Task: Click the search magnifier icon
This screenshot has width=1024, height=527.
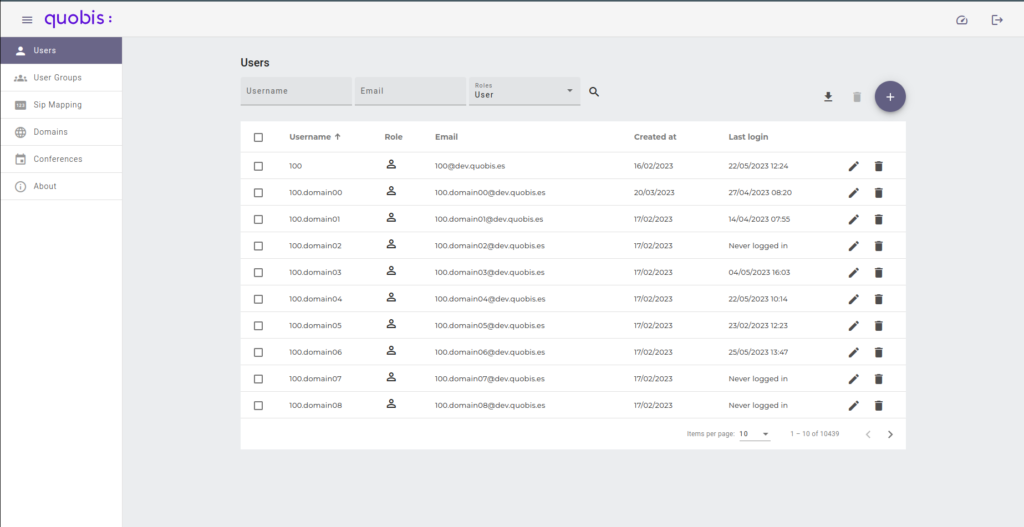Action: pos(594,92)
